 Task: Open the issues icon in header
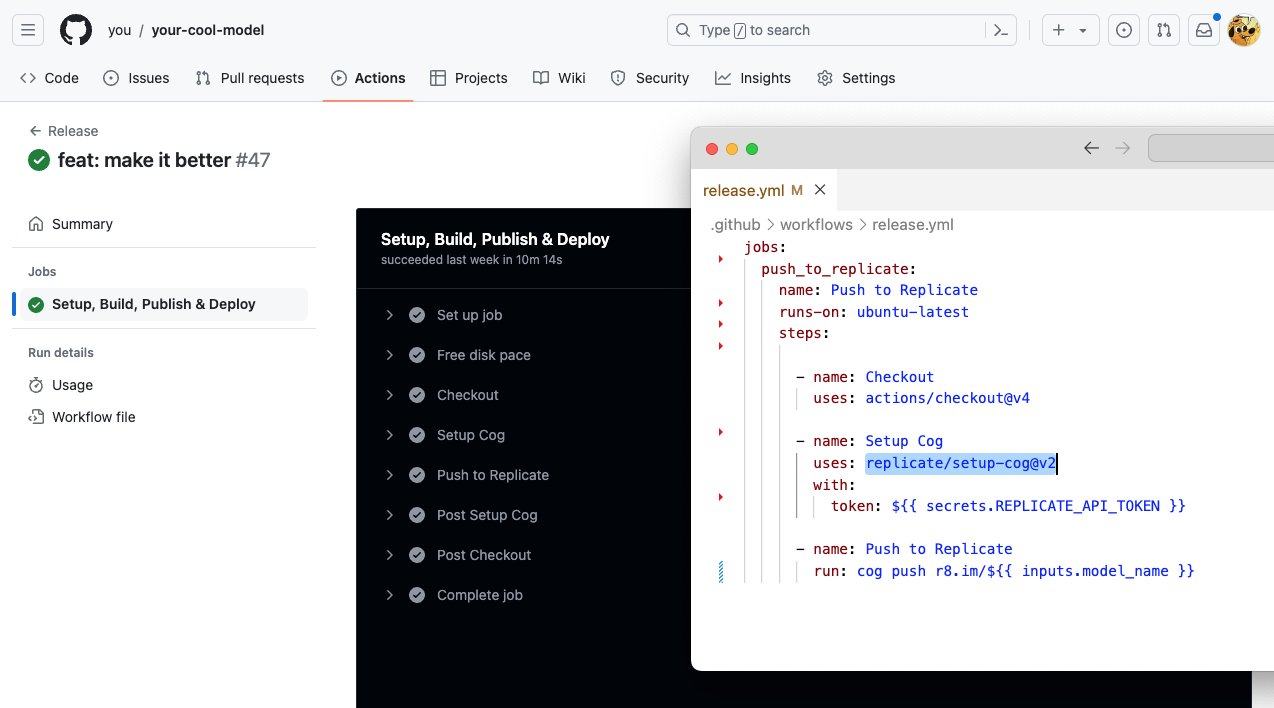pos(1124,30)
